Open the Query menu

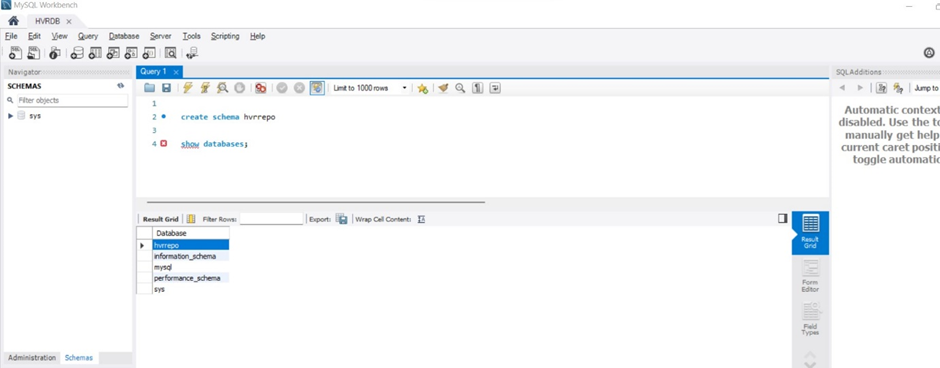point(88,36)
